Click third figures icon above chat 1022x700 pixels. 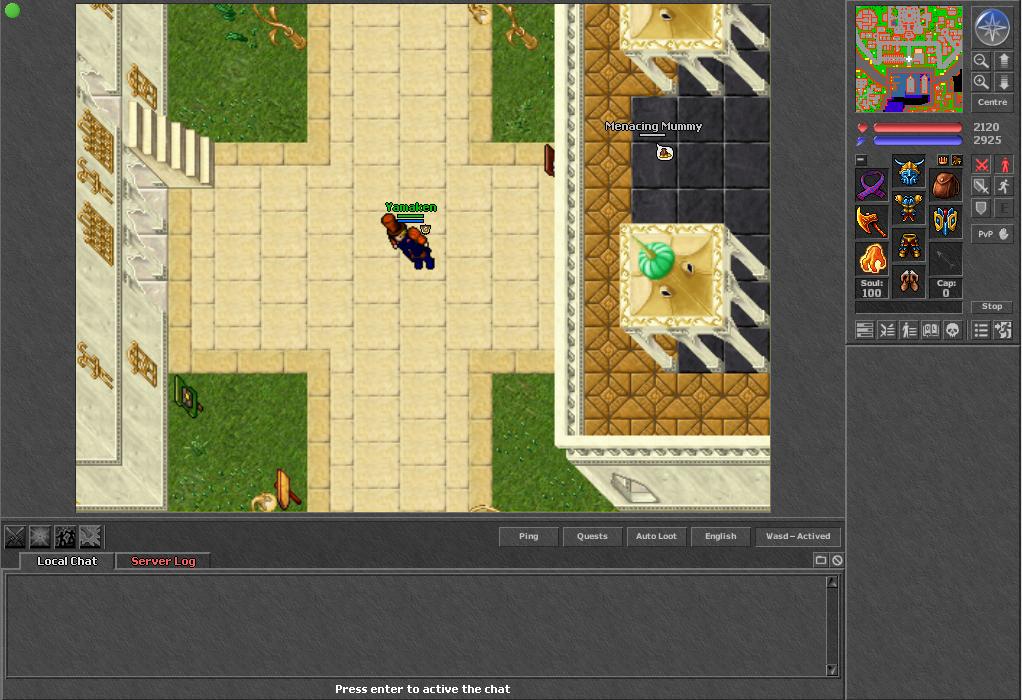(x=65, y=537)
